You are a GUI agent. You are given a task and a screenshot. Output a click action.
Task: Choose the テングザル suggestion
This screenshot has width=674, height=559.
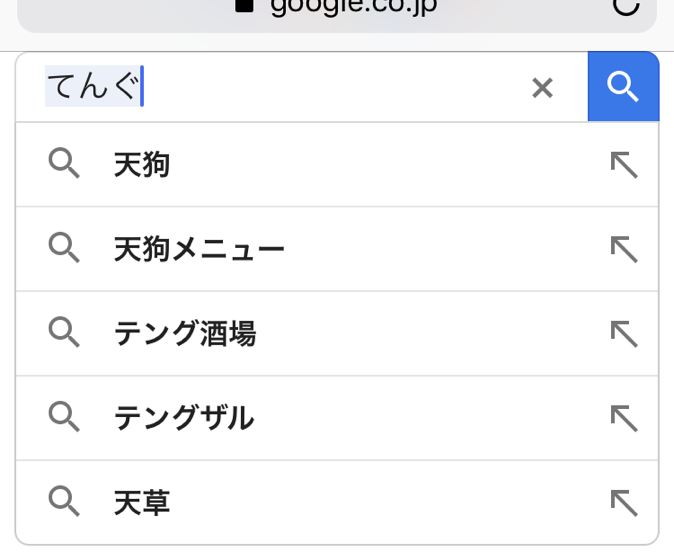pyautogui.click(x=184, y=418)
